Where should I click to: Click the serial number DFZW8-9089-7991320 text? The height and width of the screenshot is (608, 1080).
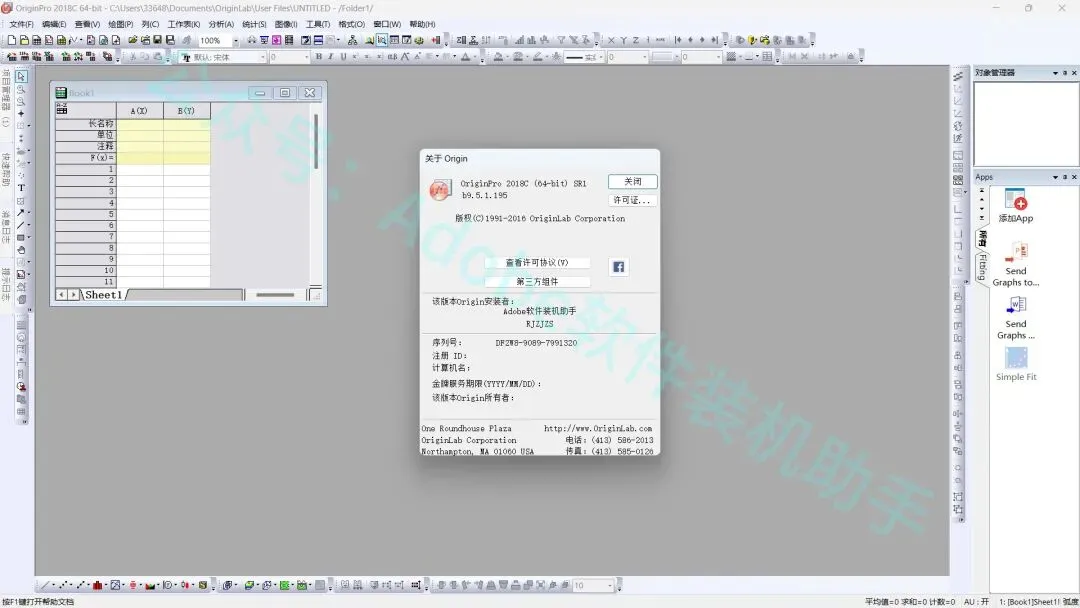(536, 343)
